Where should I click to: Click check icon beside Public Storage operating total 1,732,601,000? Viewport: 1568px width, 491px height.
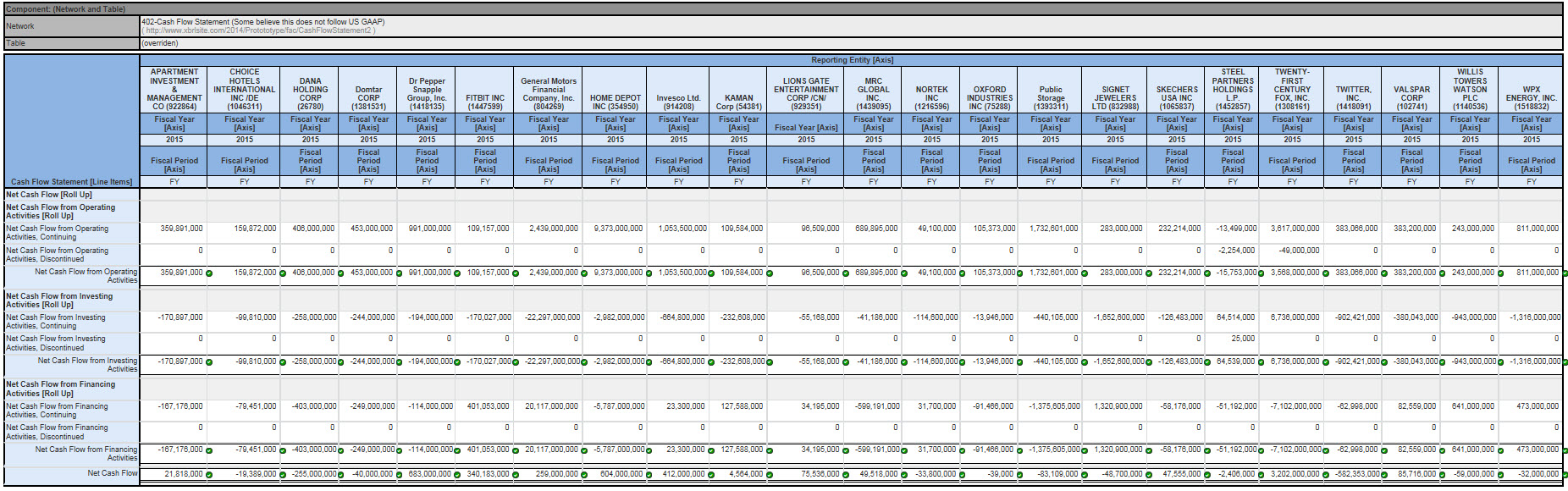1085,273
